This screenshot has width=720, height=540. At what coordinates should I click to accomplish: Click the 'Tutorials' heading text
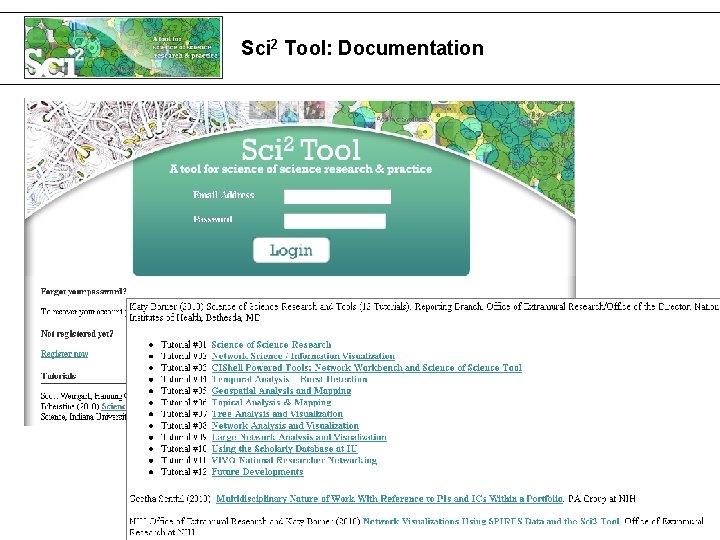click(x=58, y=376)
